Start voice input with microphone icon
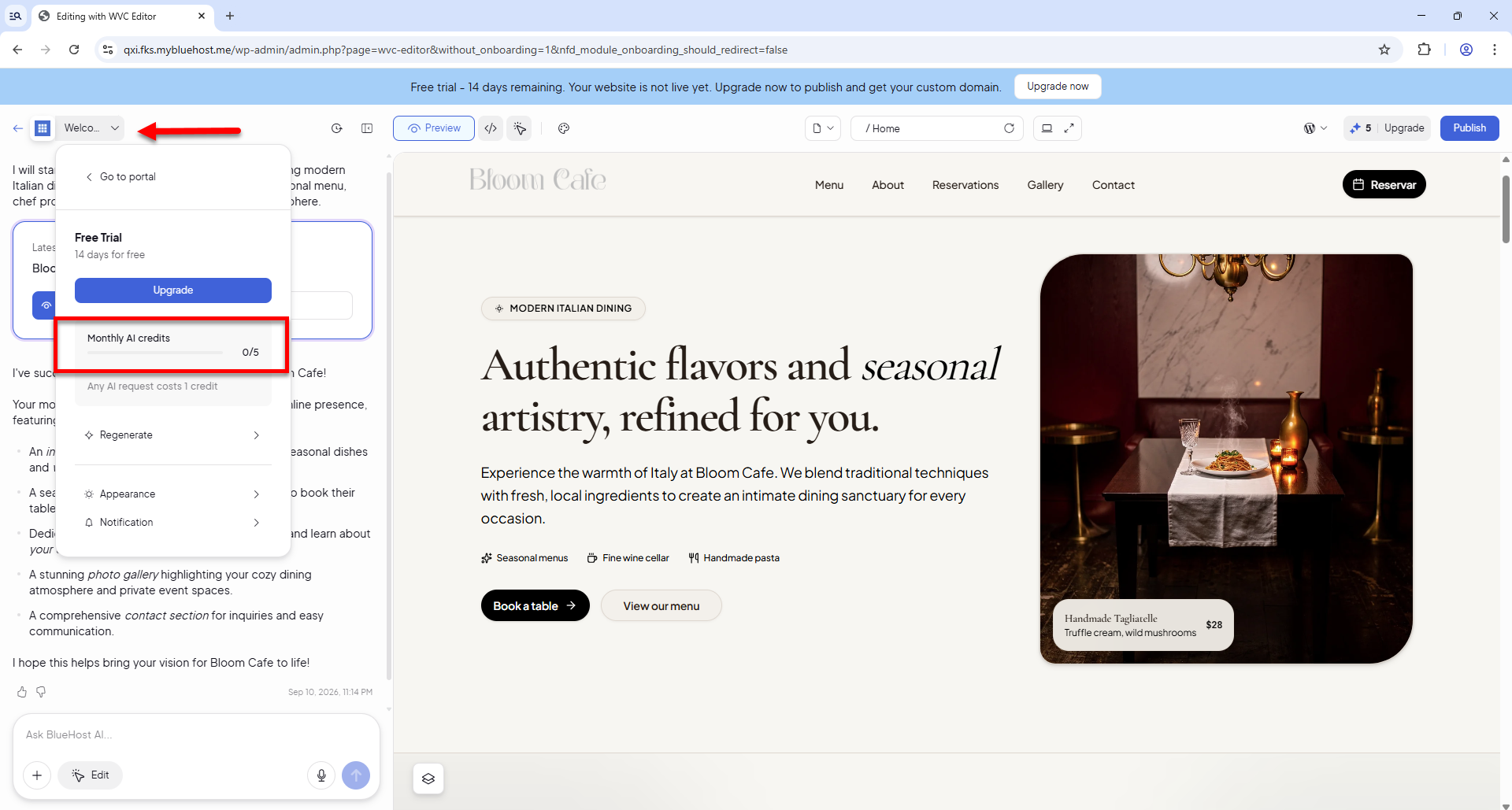 pos(321,775)
